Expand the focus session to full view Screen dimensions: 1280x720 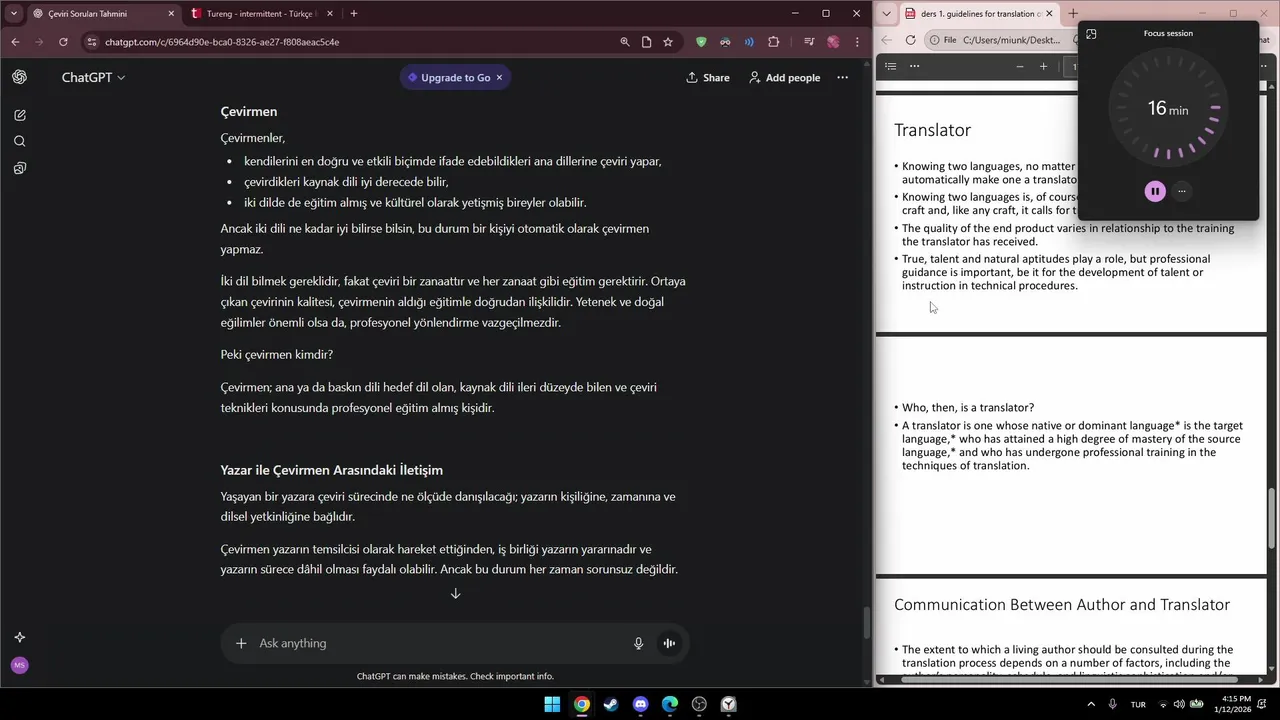pyautogui.click(x=1091, y=33)
